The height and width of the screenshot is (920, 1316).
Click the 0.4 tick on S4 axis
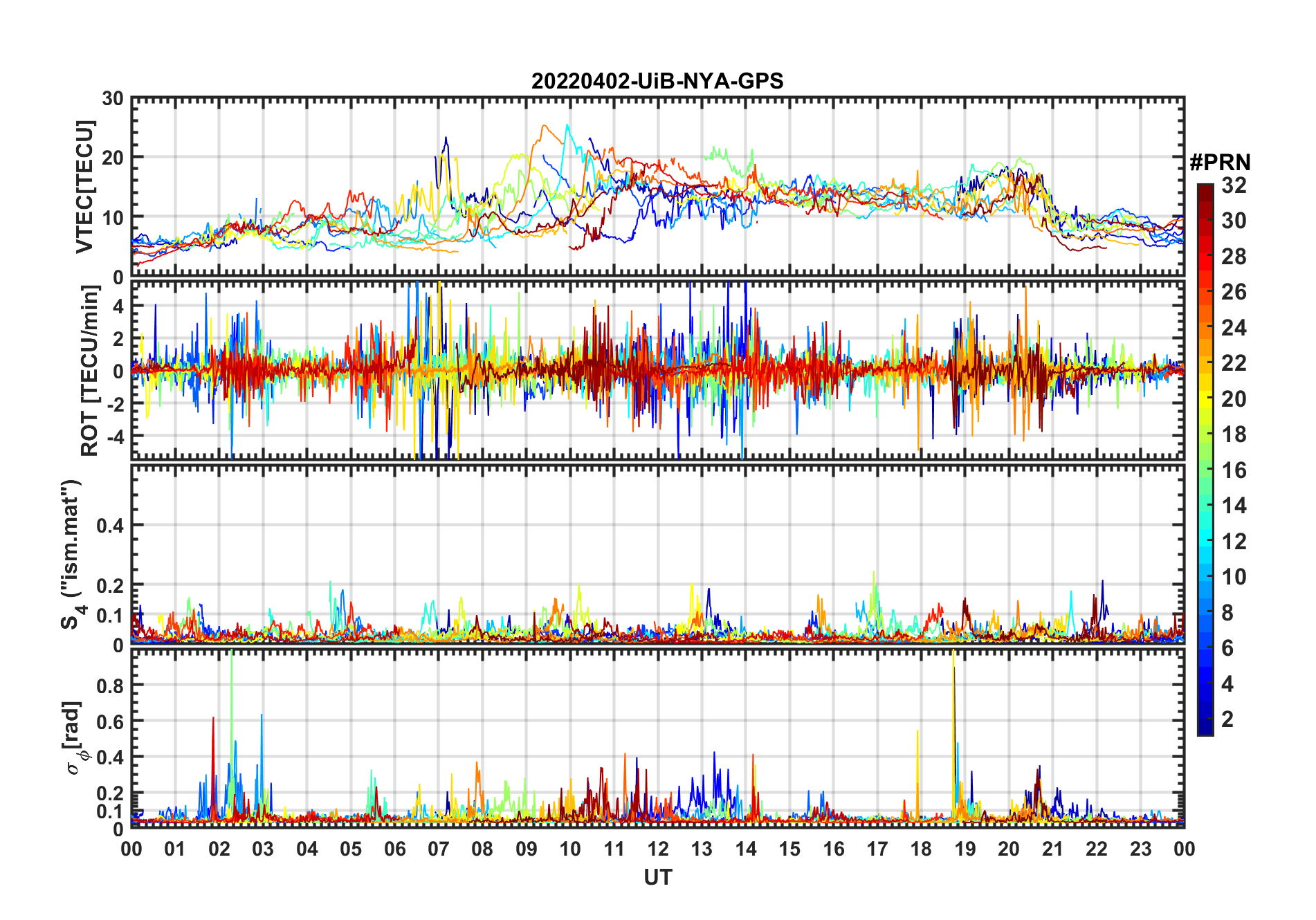109,526
